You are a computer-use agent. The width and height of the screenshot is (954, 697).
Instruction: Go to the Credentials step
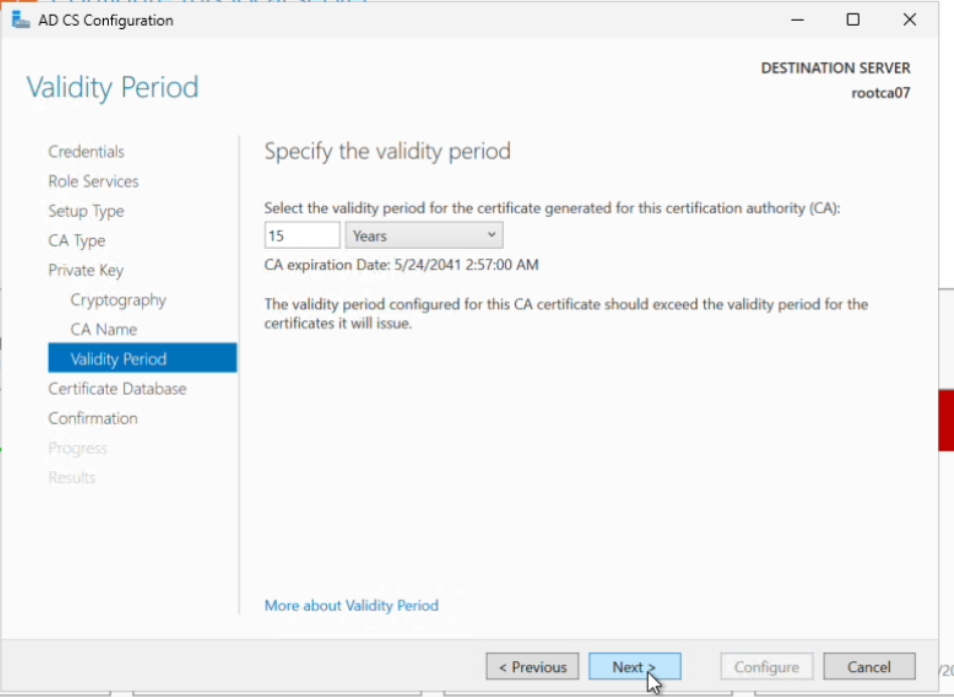click(86, 151)
